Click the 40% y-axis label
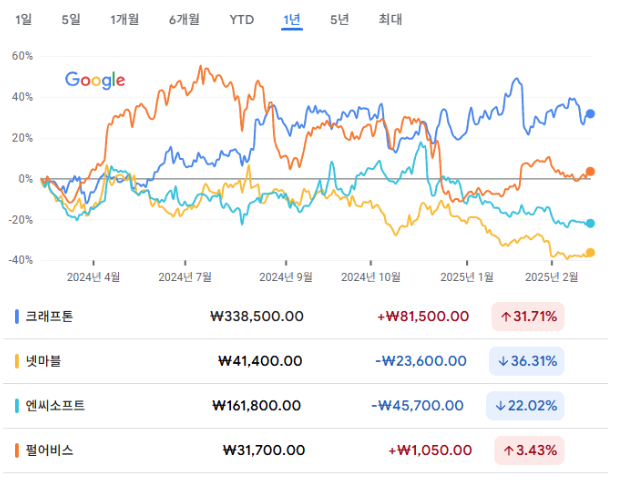626x487 pixels. point(22,97)
